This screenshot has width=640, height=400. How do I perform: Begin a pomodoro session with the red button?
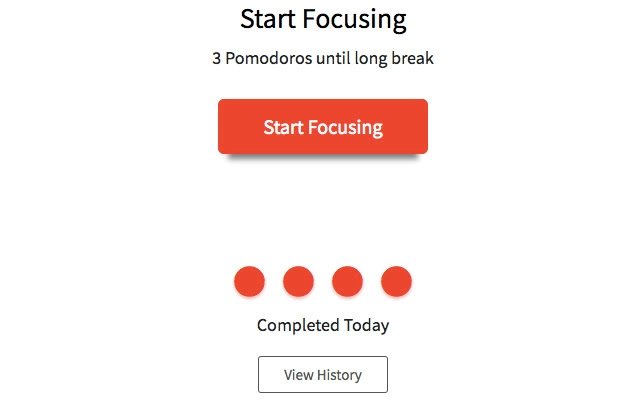coord(323,127)
